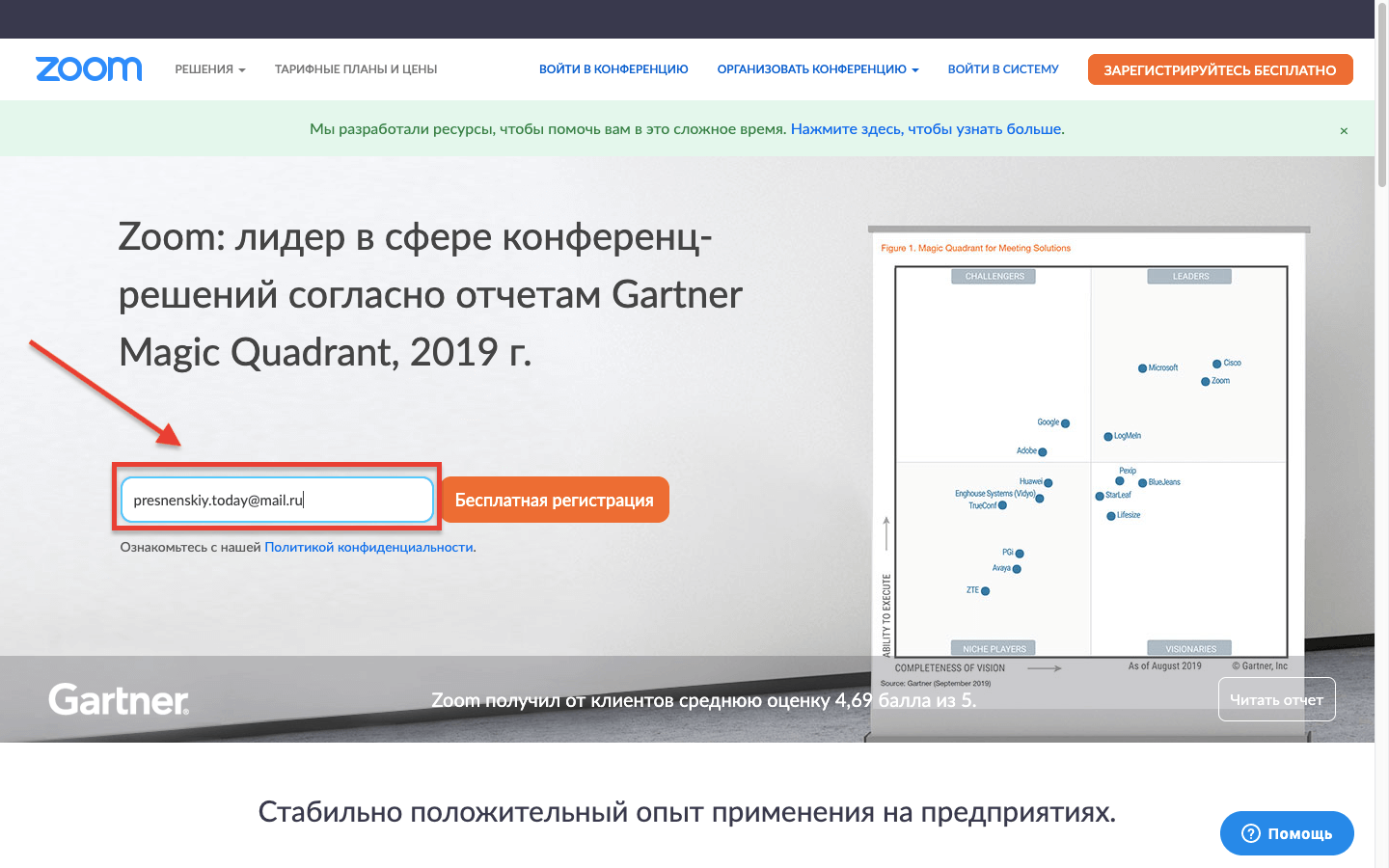Click the email address input field

click(x=277, y=500)
